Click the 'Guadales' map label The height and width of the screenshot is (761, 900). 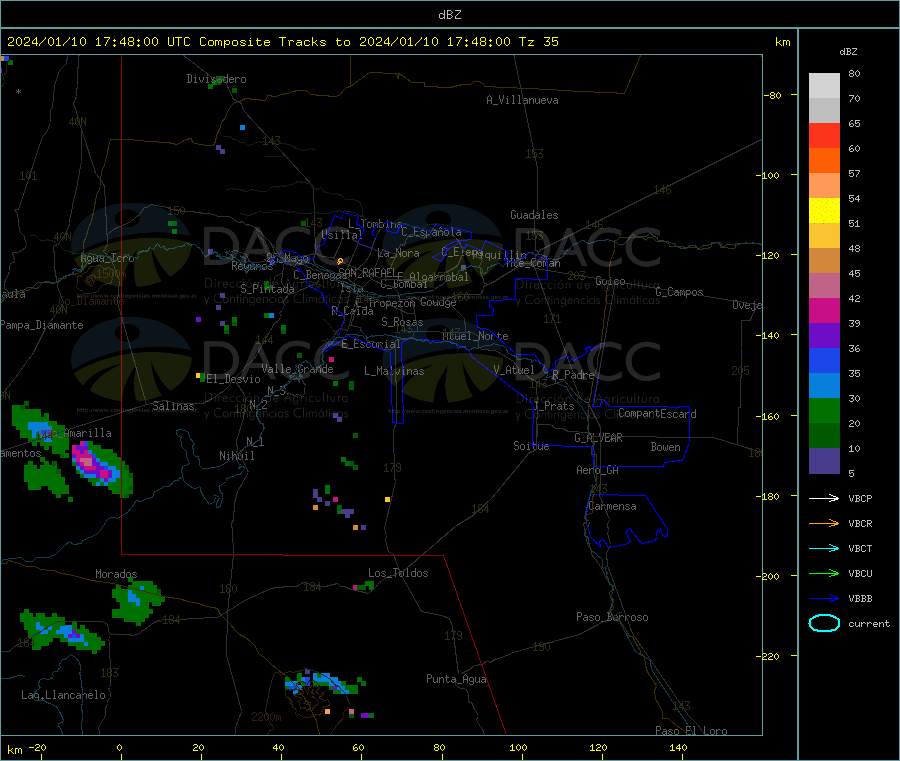[534, 215]
